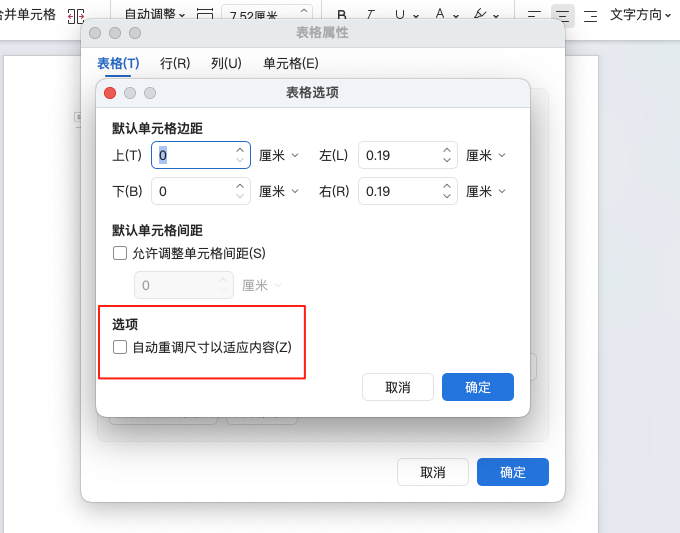
Task: Open underline style dropdown arrow
Action: point(416,16)
